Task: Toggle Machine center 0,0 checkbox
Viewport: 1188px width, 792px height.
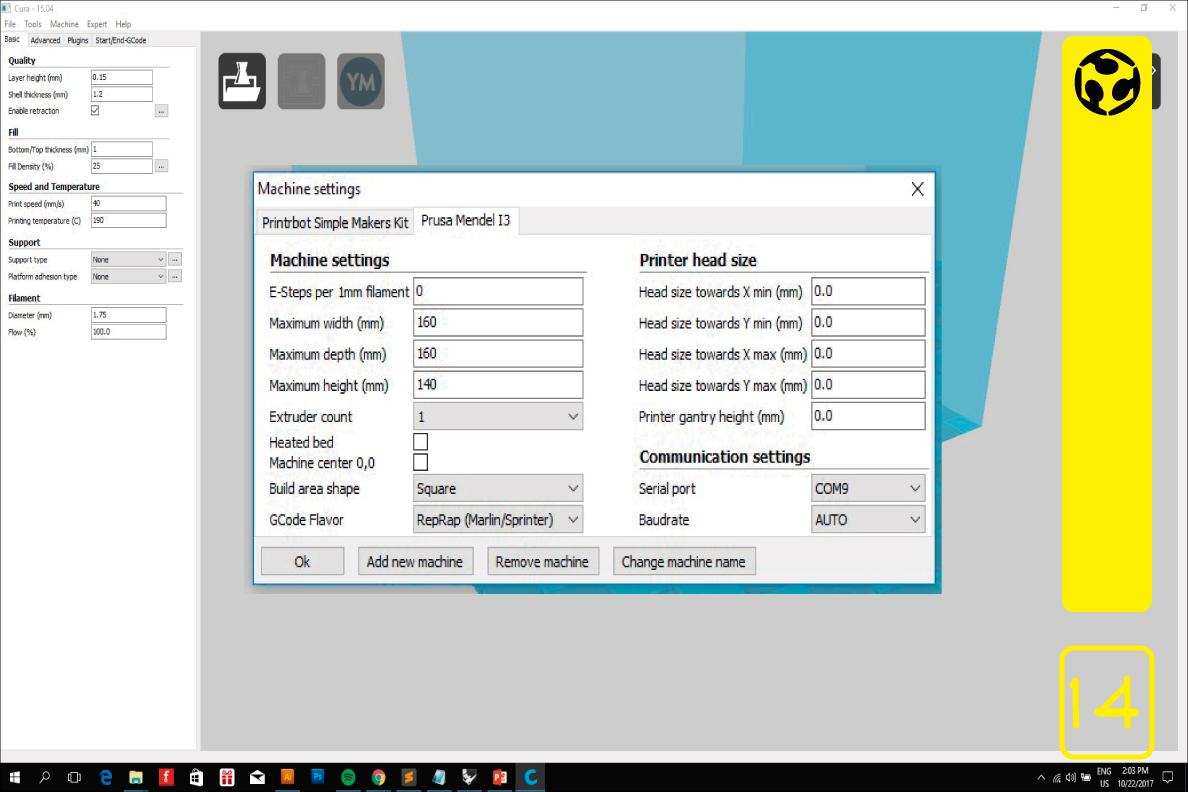Action: pyautogui.click(x=420, y=462)
